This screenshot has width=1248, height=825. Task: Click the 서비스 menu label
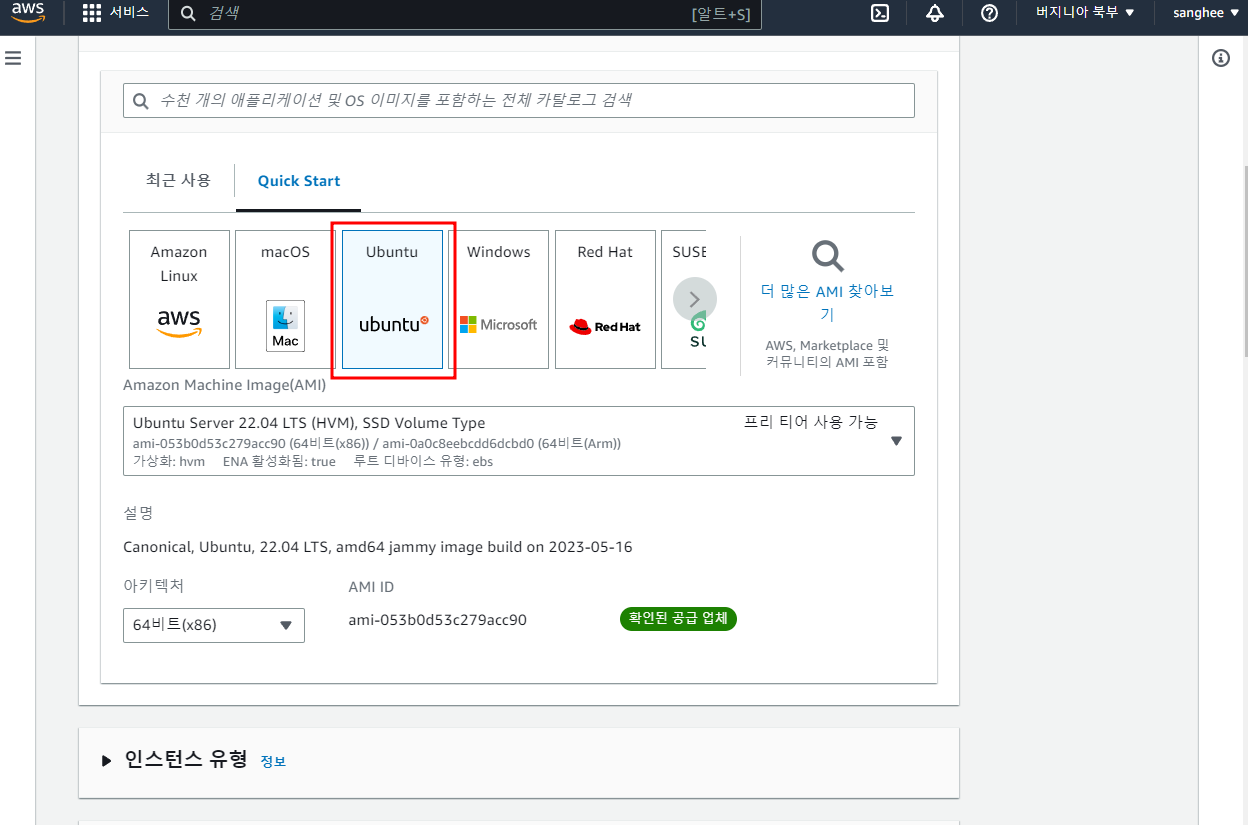(x=129, y=13)
